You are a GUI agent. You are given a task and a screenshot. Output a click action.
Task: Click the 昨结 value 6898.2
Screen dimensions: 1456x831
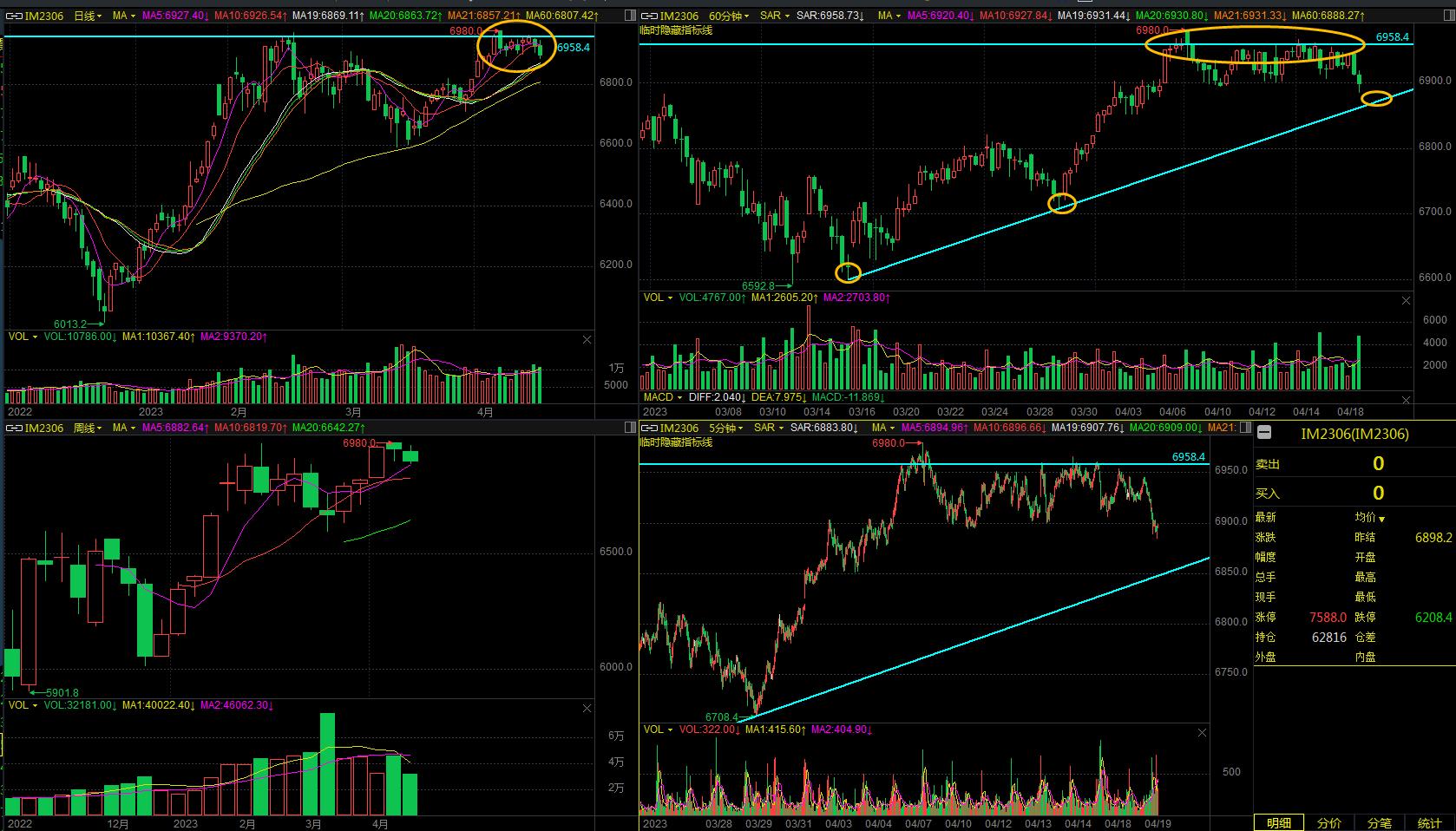(1433, 538)
